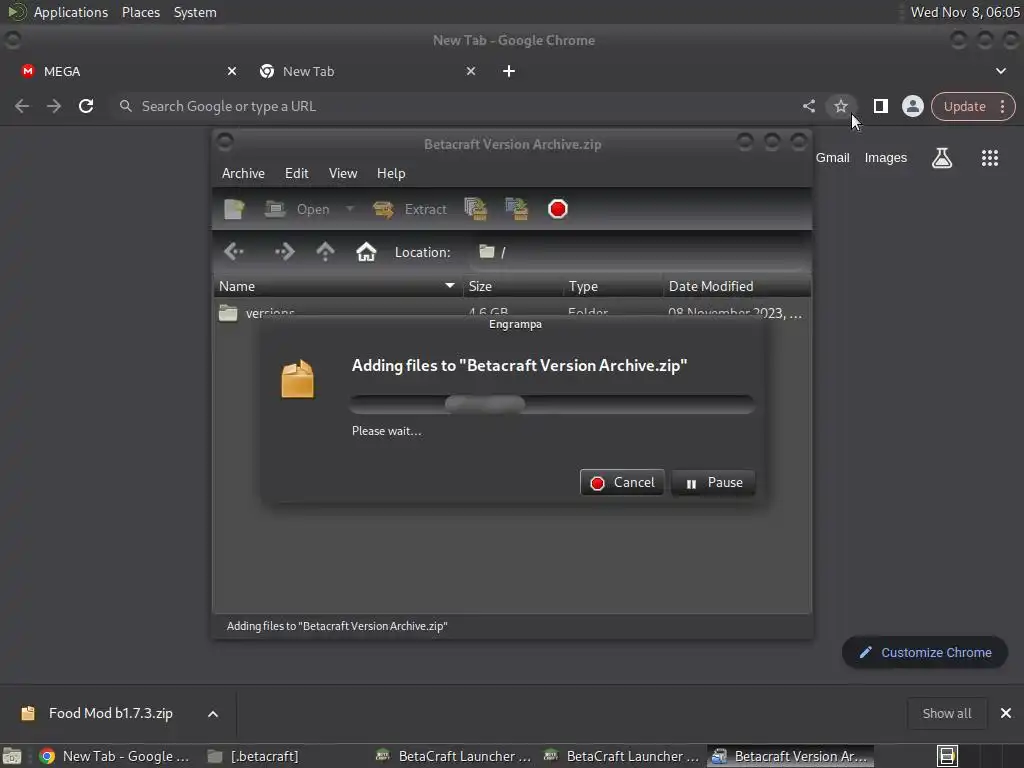This screenshot has height=768, width=1024.
Task: Click the Chrome URL search bar
Action: coord(457,106)
